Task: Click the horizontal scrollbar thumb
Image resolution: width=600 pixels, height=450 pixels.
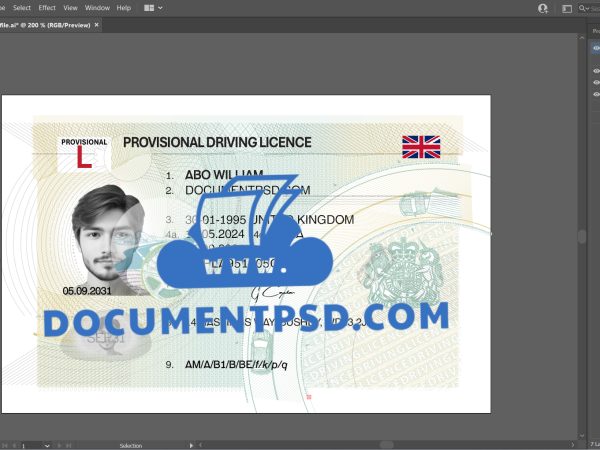Action: (x=387, y=445)
